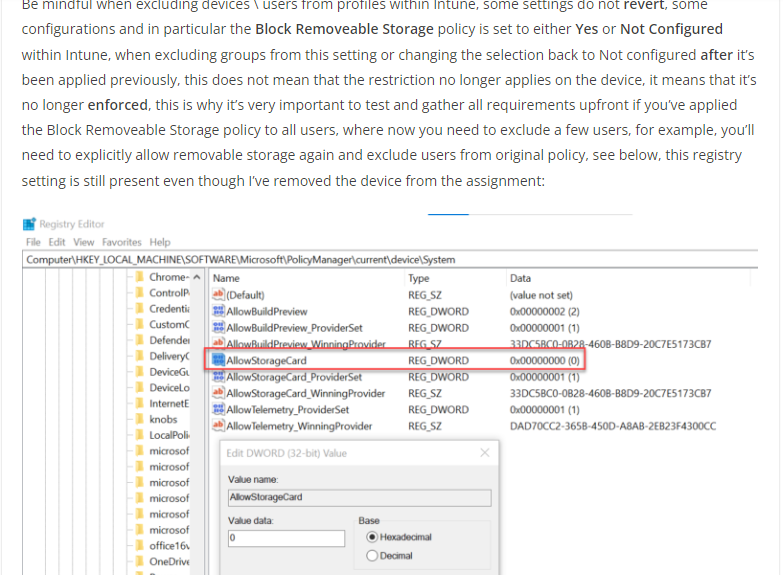Click the CustomC folder icon
Image resolution: width=783 pixels, height=575 pixels.
coord(140,324)
